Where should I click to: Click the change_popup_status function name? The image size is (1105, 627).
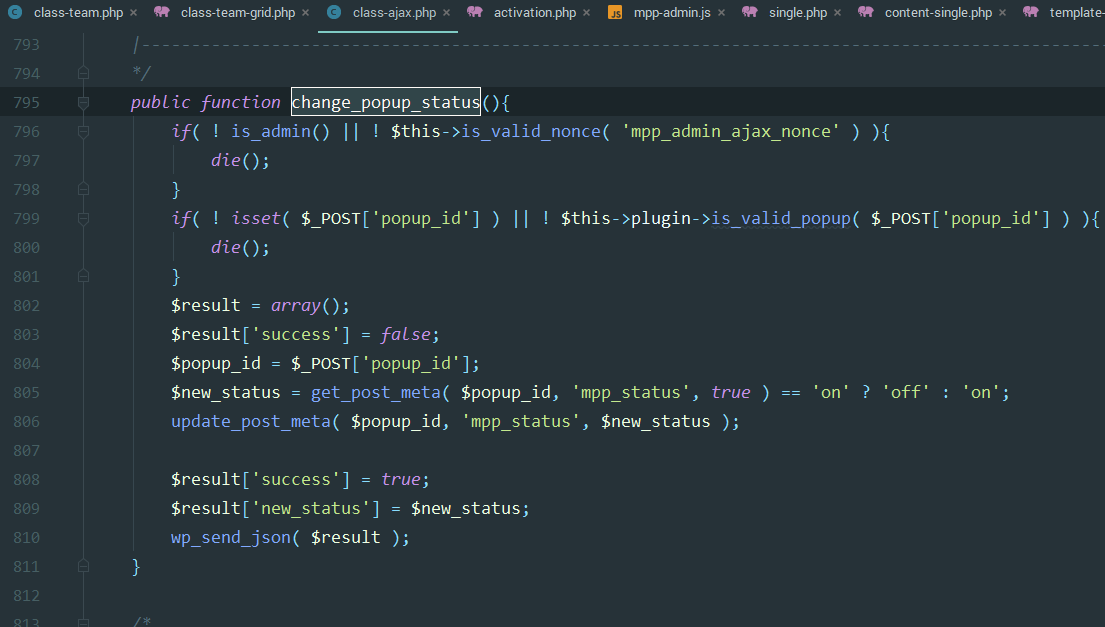(385, 102)
